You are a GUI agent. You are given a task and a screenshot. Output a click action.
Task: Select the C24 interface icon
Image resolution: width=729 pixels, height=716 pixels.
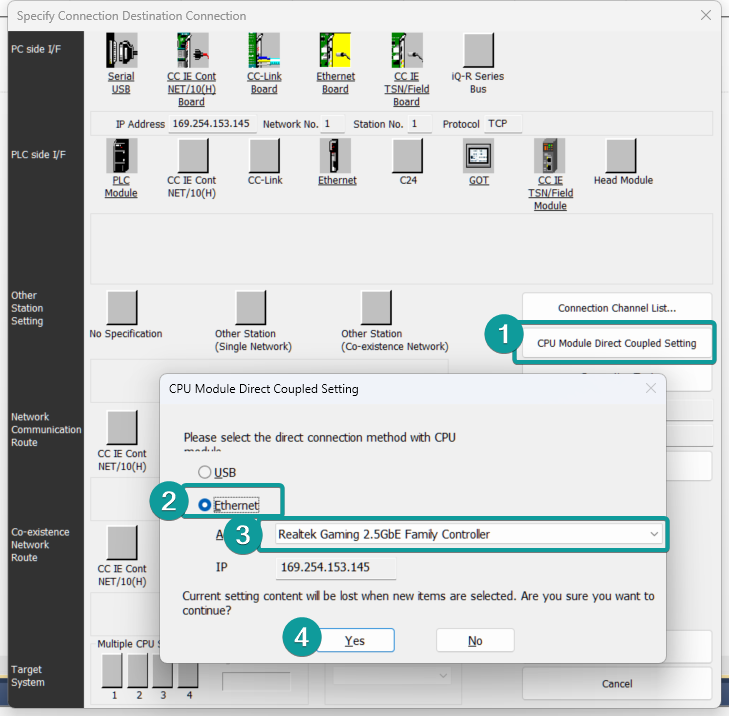pos(408,156)
